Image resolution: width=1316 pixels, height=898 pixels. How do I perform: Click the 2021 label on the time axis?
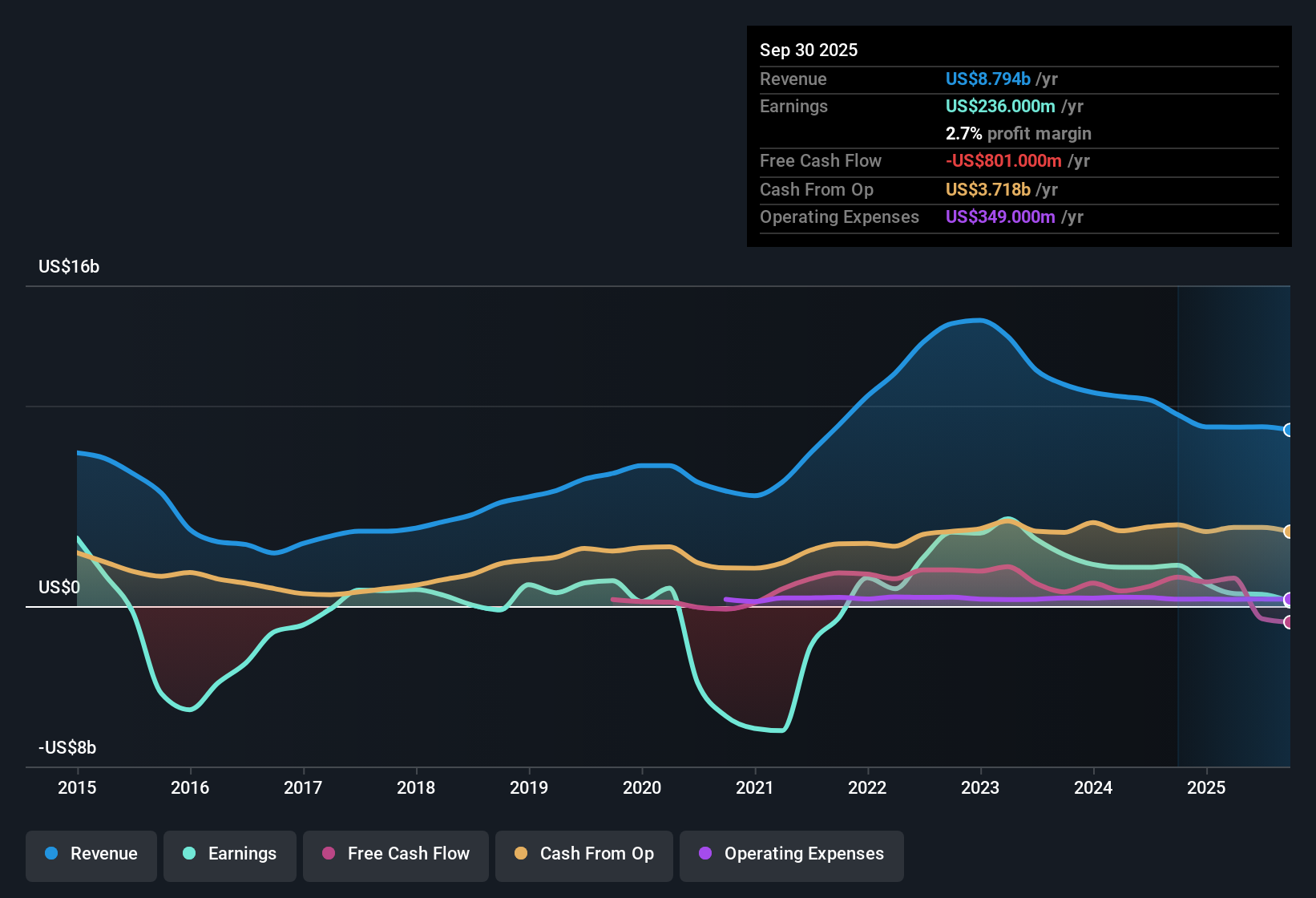[x=754, y=788]
